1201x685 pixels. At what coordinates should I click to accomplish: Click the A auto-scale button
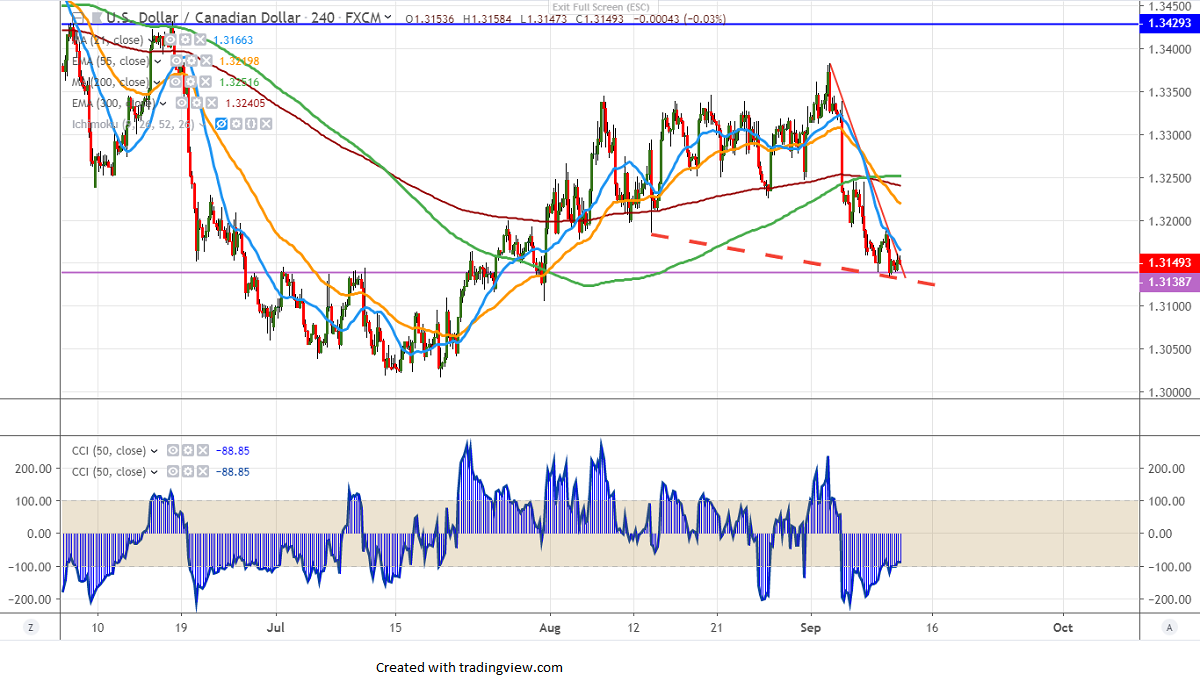click(1169, 627)
